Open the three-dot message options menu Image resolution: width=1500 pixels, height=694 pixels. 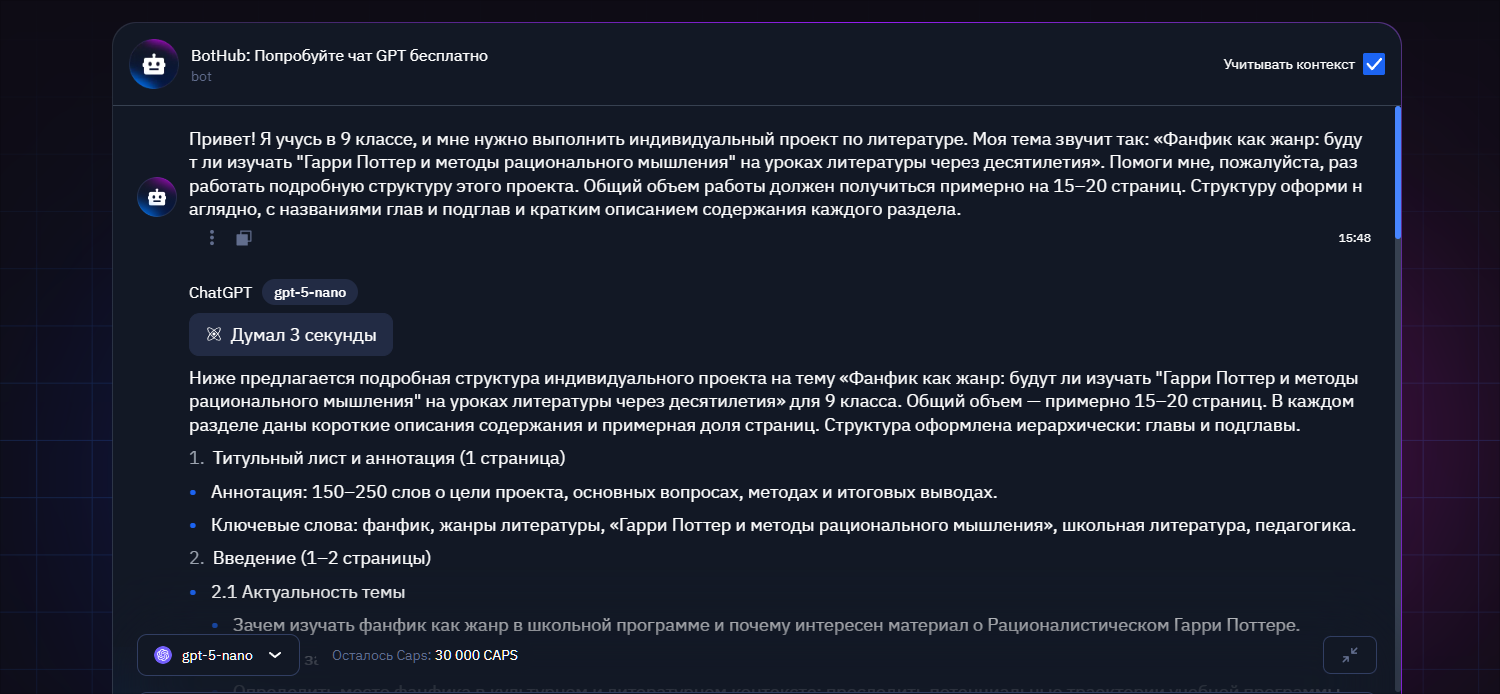pos(212,237)
